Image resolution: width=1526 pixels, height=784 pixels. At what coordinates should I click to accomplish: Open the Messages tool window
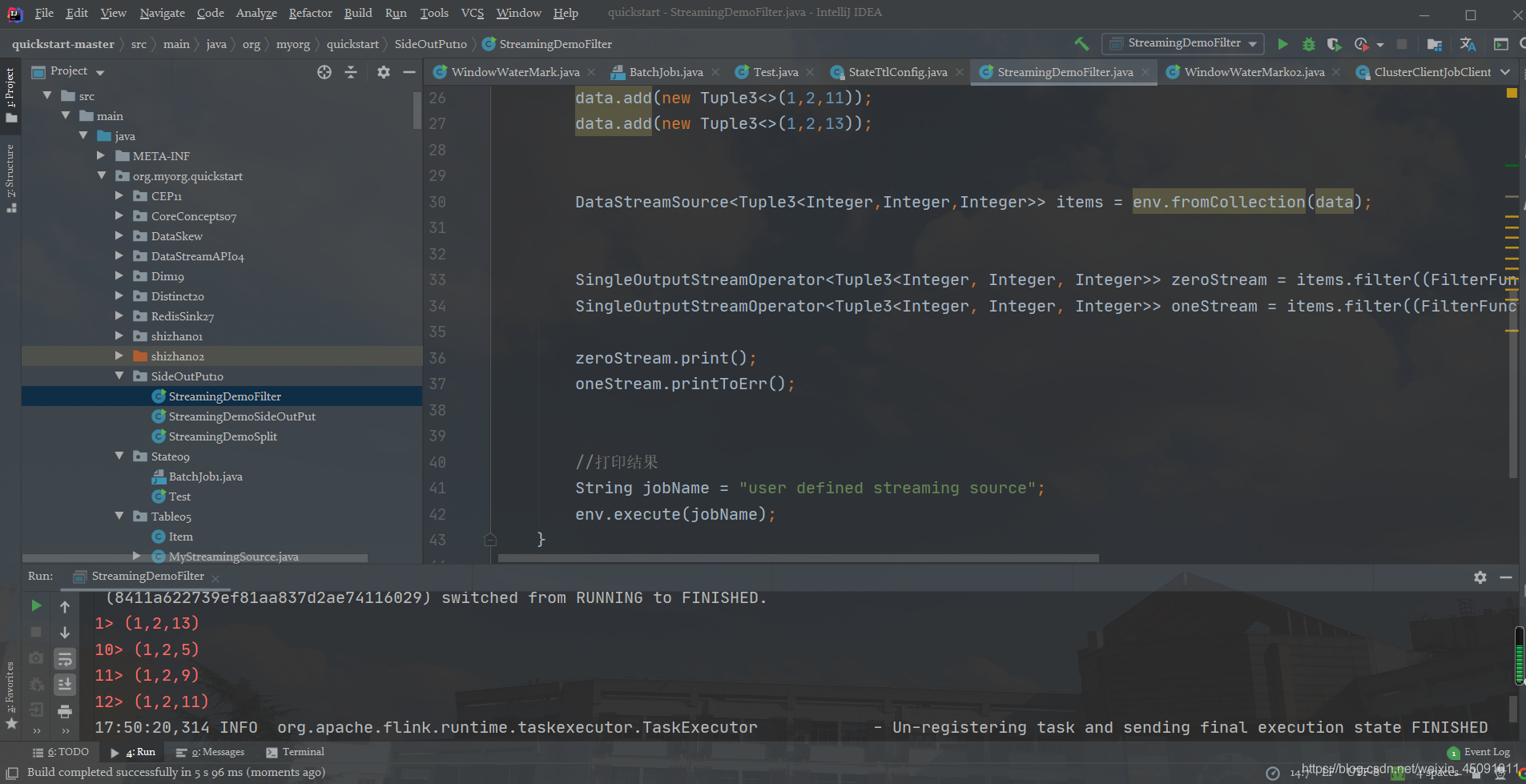pyautogui.click(x=210, y=752)
